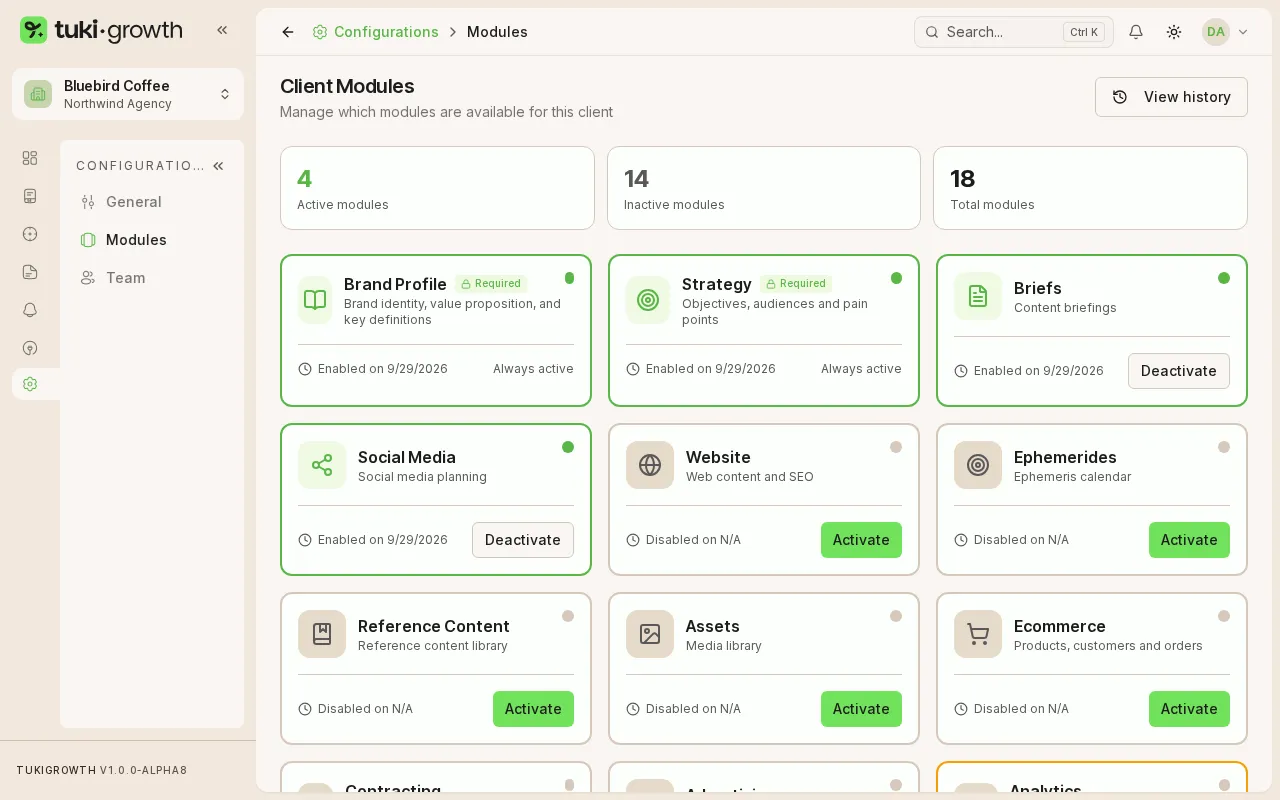Toggle light/dark theme sun icon
This screenshot has height=800, width=1280.
[x=1174, y=32]
